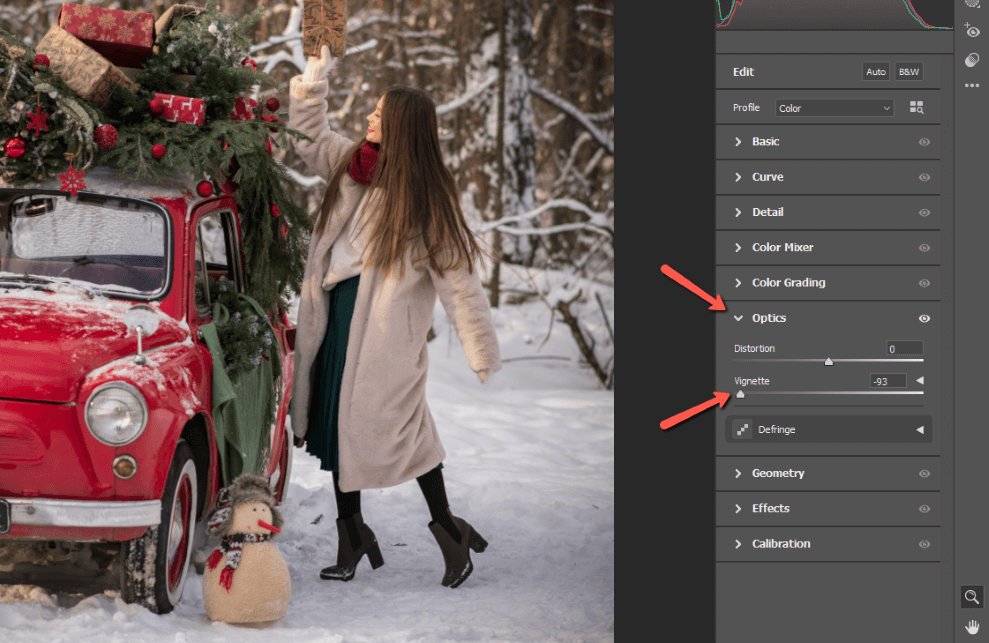Click the Defringe eyedropper icon
This screenshot has height=643, width=989.
coord(743,430)
